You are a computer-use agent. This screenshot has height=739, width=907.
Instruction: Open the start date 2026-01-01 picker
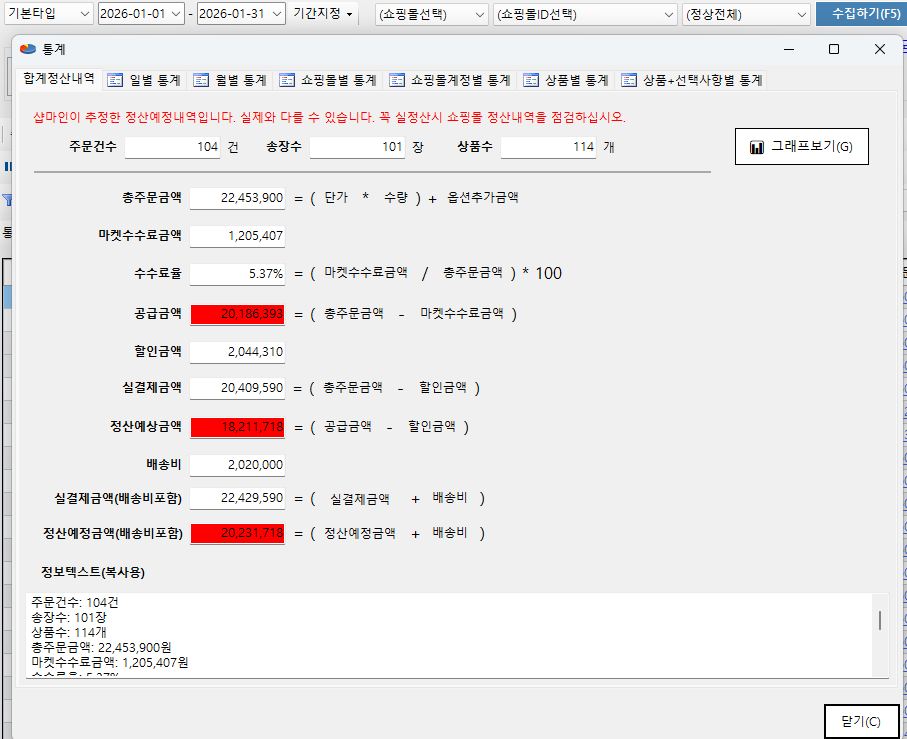[x=176, y=13]
